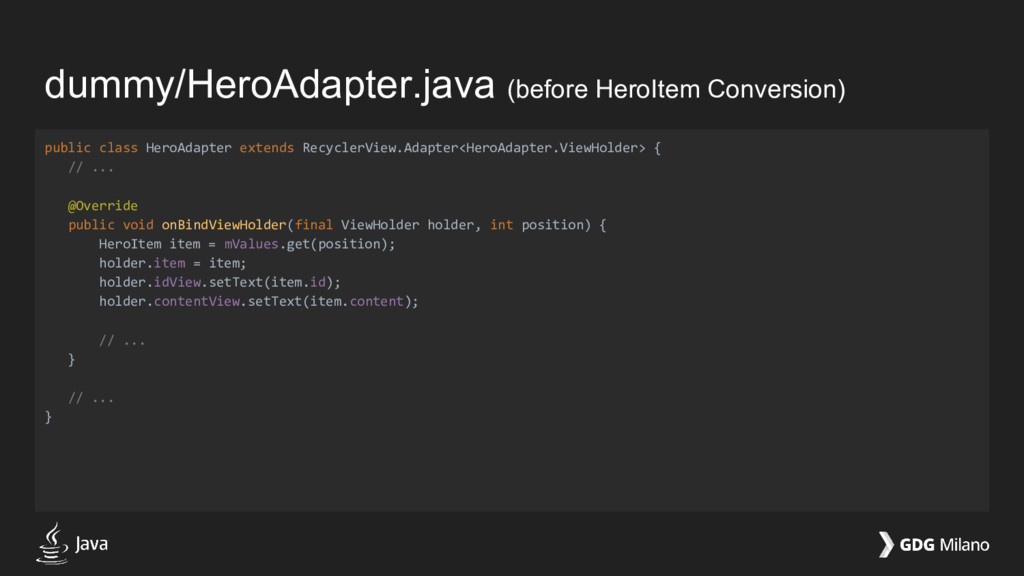Click the 'void' return type keyword

pyautogui.click(x=138, y=225)
